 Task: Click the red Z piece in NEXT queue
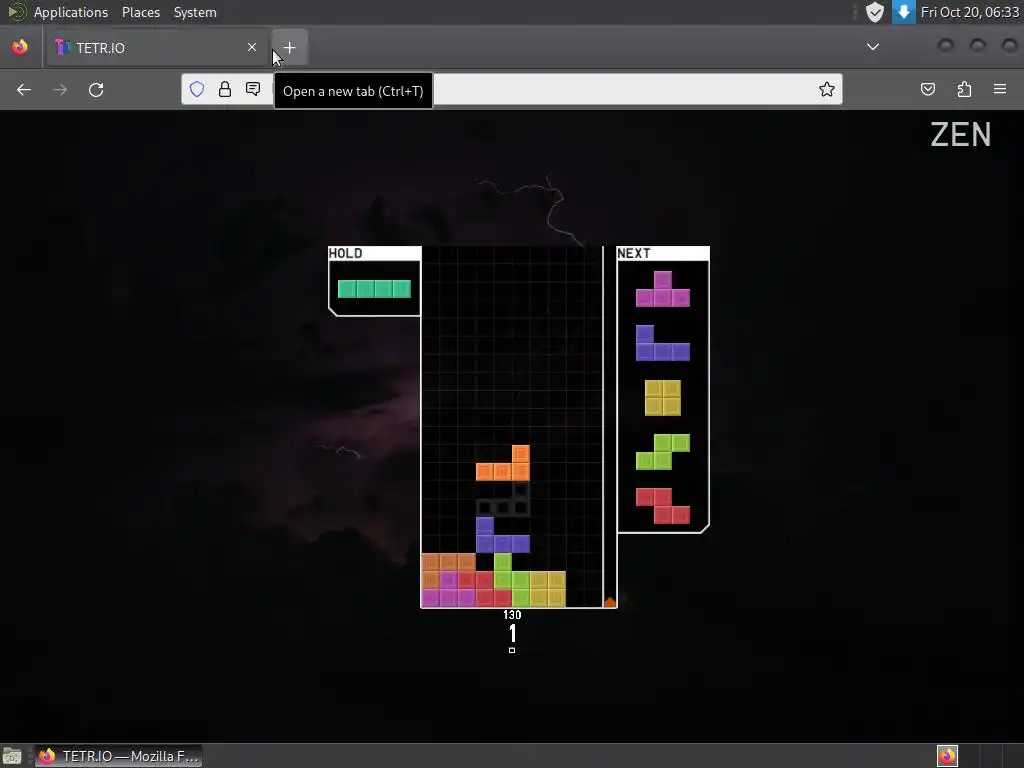click(663, 506)
